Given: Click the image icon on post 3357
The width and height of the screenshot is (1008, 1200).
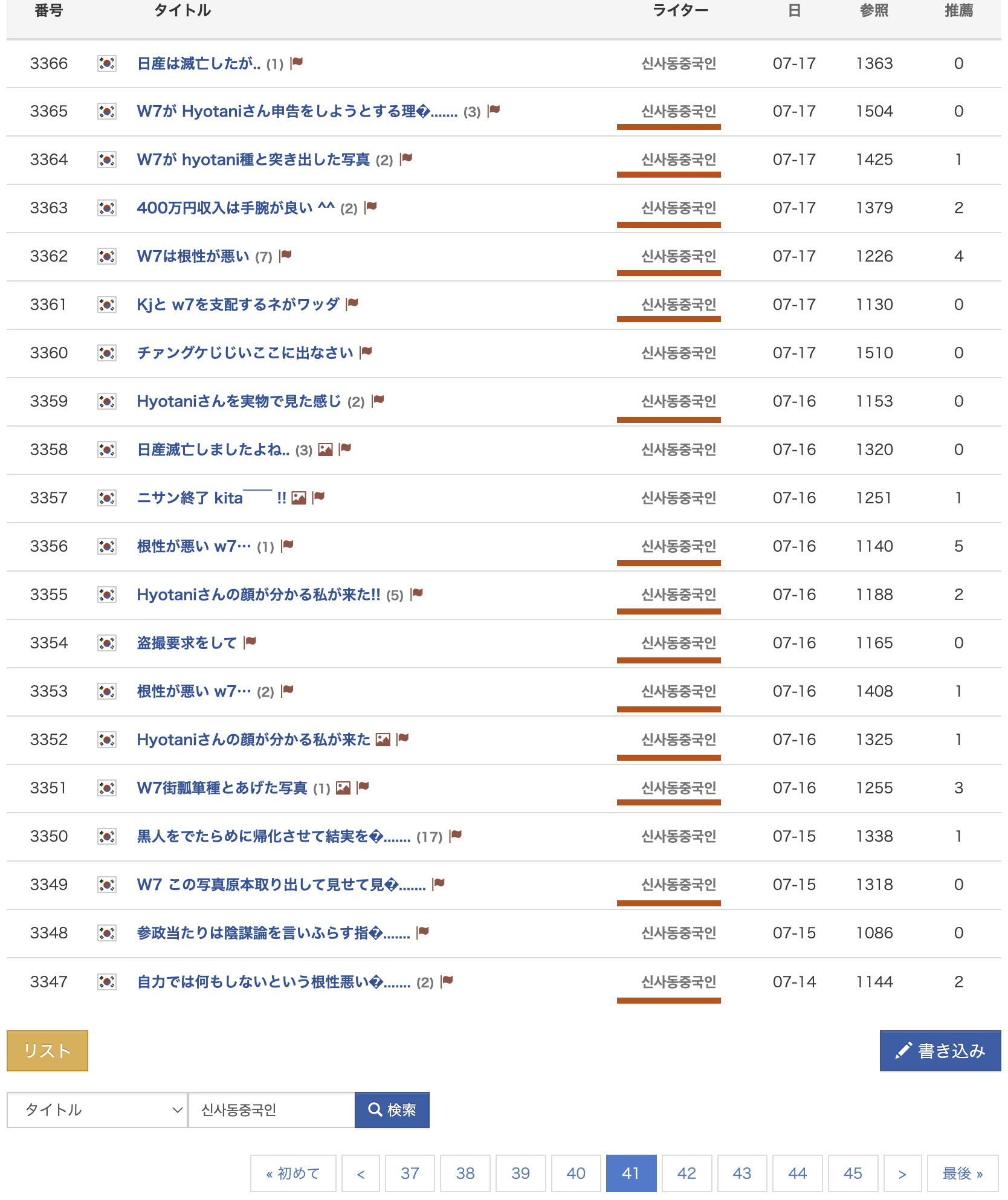Looking at the screenshot, I should point(299,498).
